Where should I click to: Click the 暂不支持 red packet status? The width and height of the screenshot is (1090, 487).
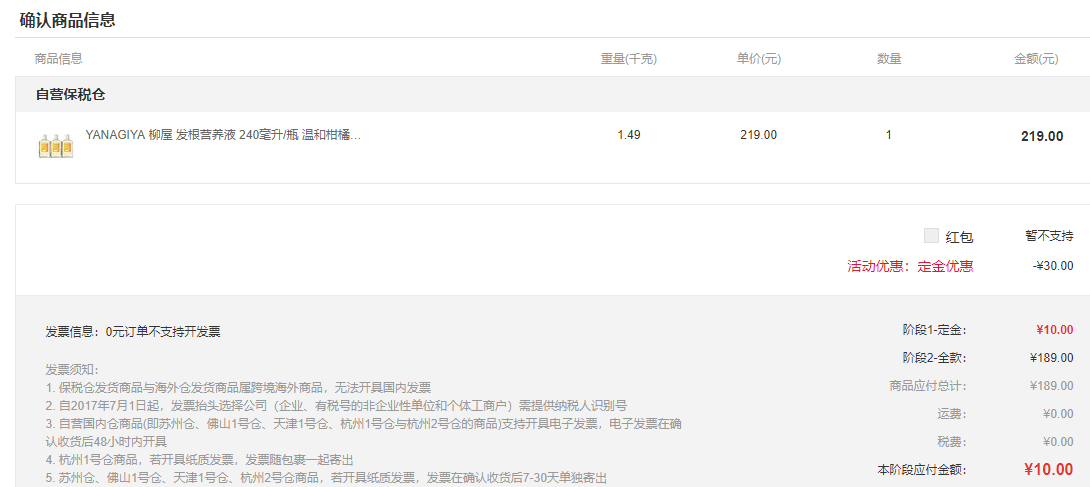coord(1049,236)
